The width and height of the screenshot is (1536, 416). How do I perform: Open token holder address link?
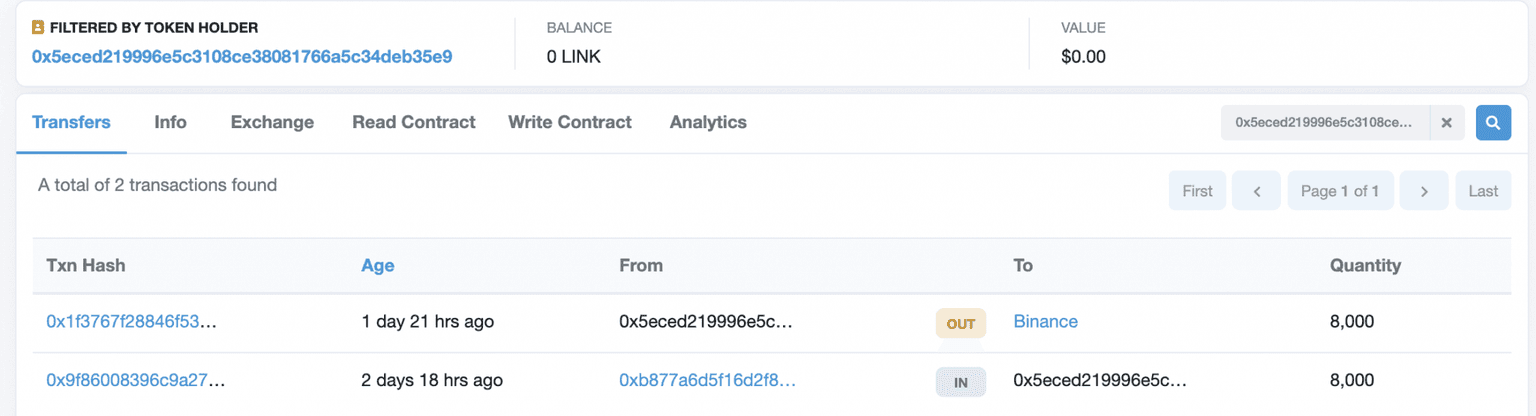242,57
